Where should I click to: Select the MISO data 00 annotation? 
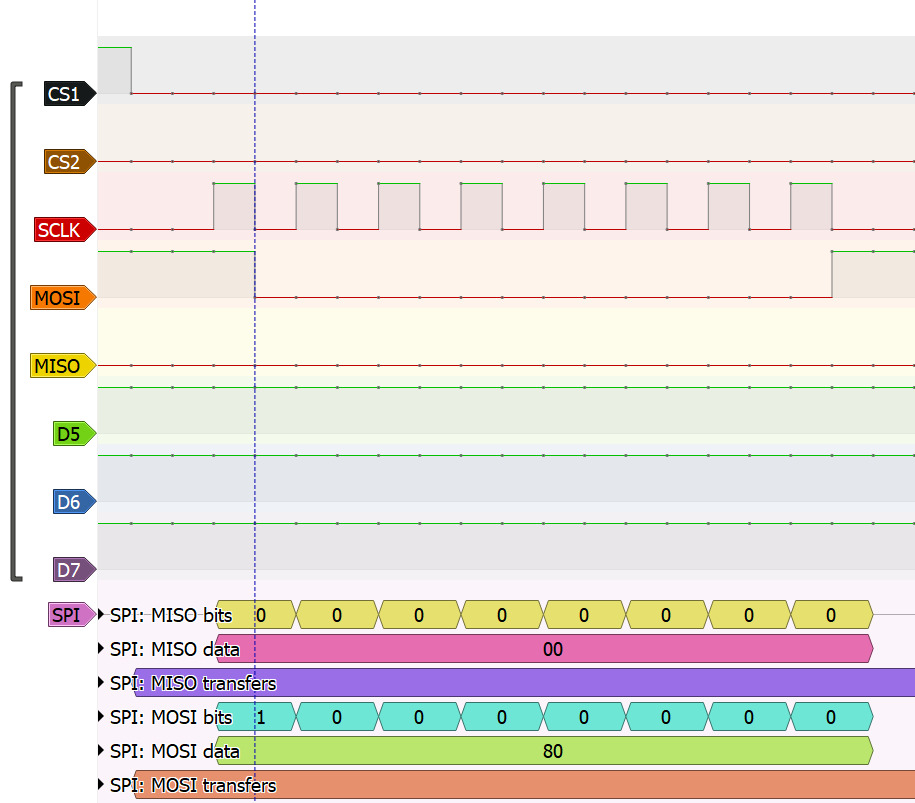click(x=544, y=648)
